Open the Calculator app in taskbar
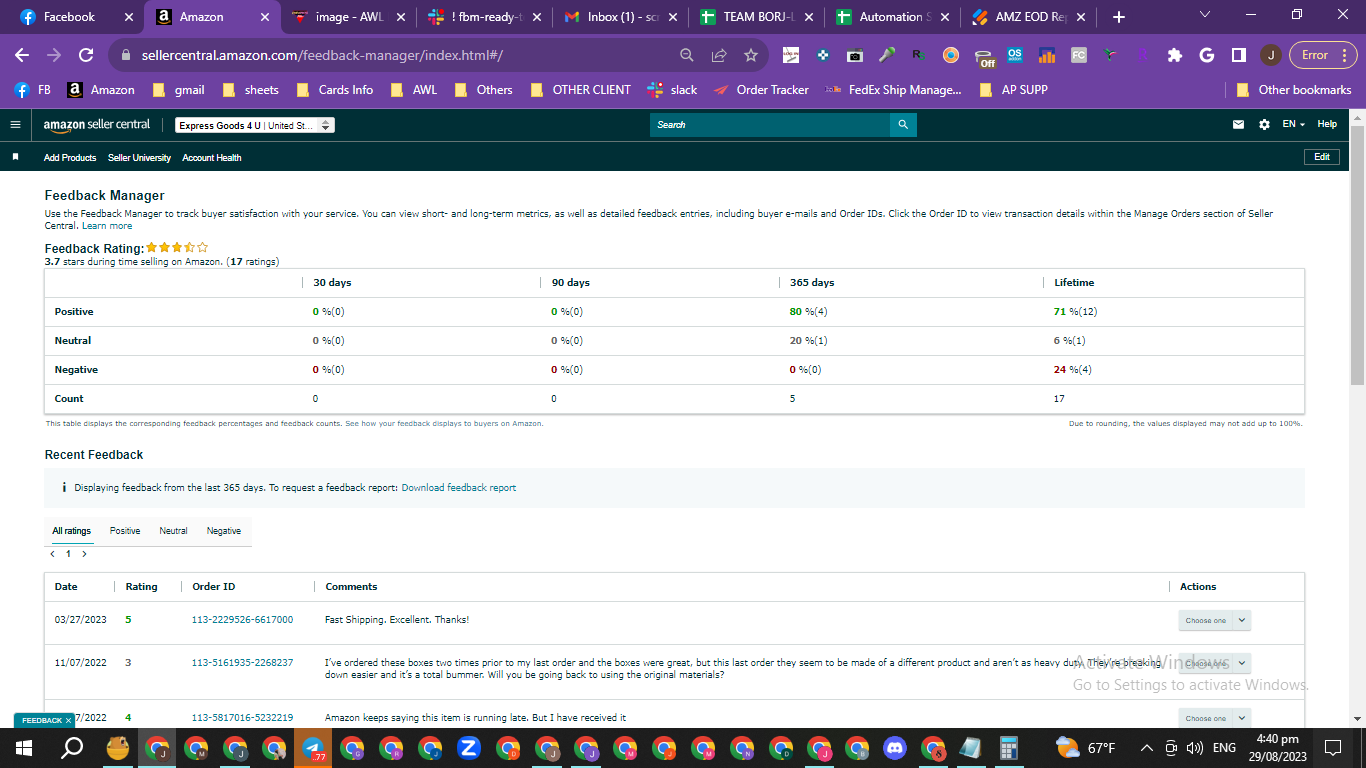Image resolution: width=1366 pixels, height=768 pixels. pos(1008,748)
